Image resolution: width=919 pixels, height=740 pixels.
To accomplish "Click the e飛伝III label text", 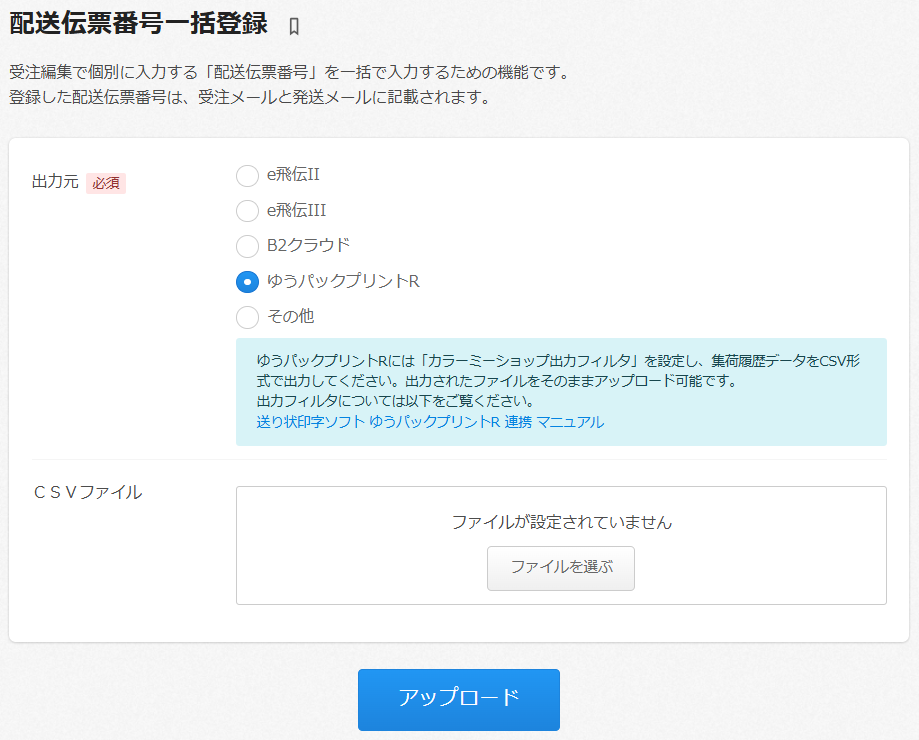I will 296,211.
